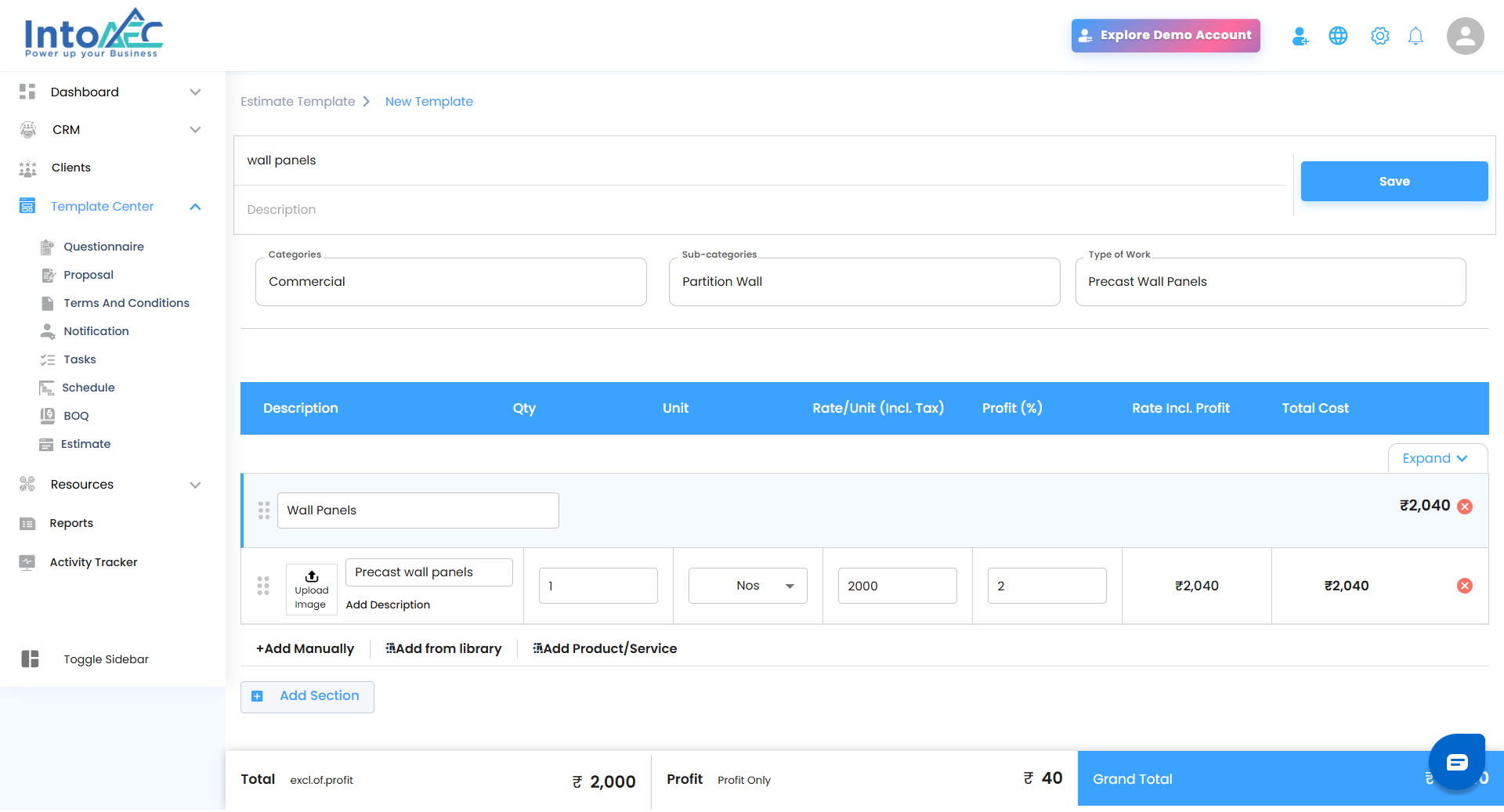The width and height of the screenshot is (1504, 812).
Task: Collapse the Template Center chevron
Action: point(195,207)
